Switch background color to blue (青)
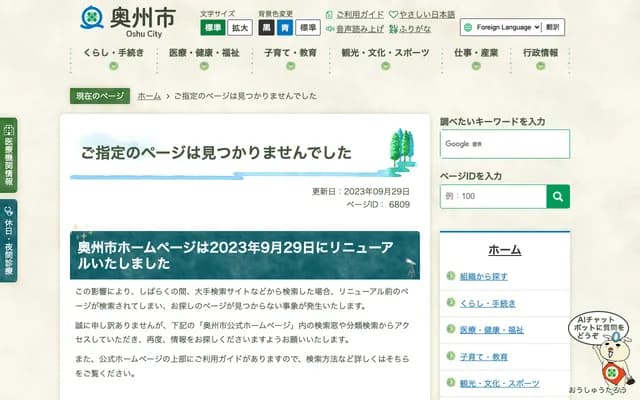Viewport: 640px width, 400px height. pyautogui.click(x=285, y=28)
